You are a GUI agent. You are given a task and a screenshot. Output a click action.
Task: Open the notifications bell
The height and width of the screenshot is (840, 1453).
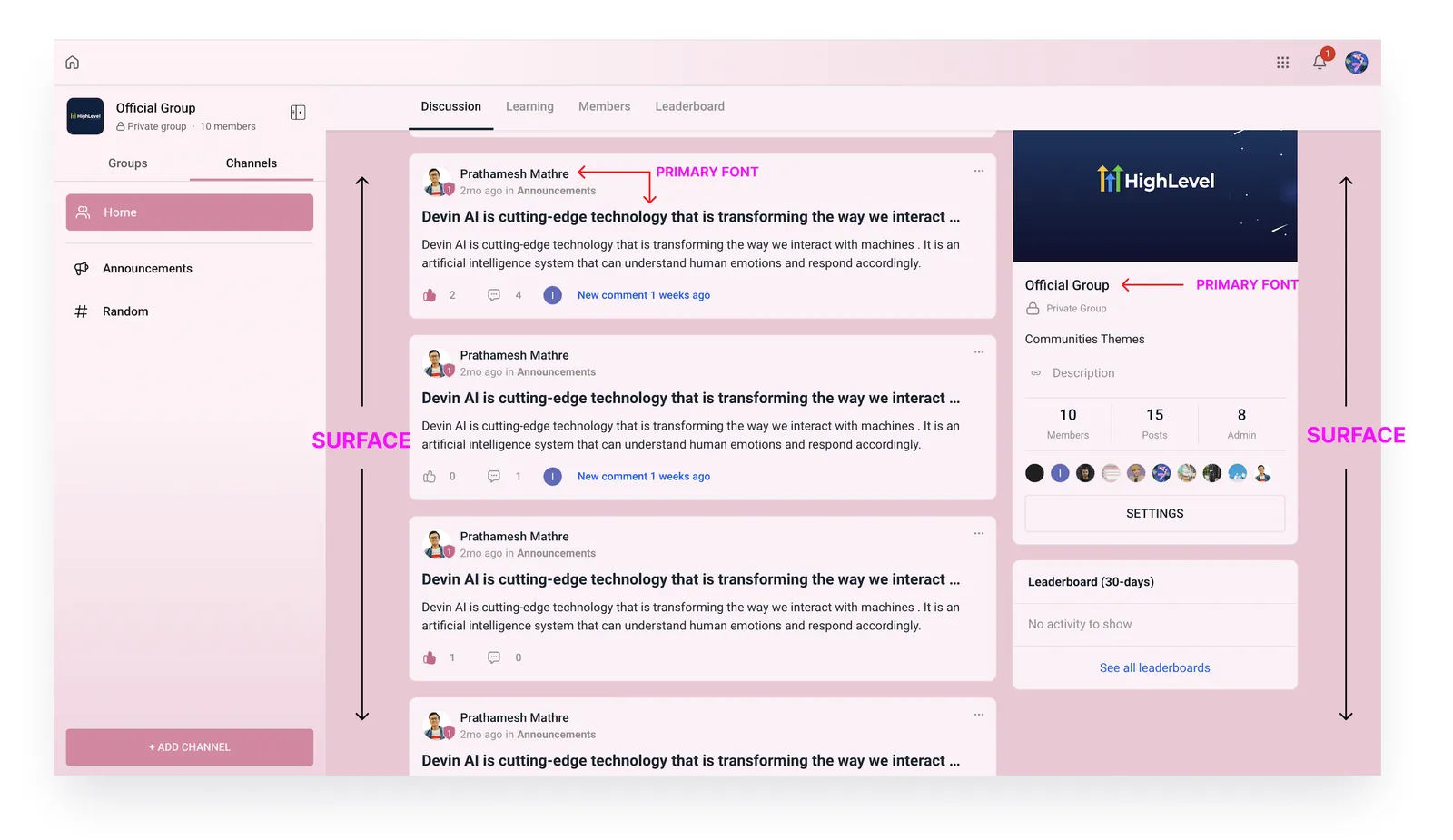[x=1320, y=62]
